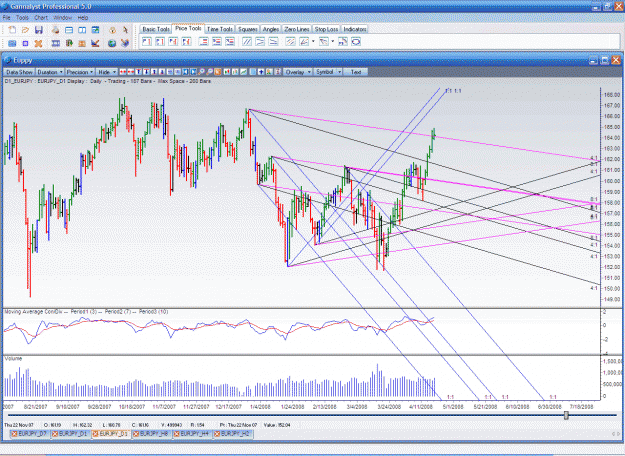This screenshot has height=456, width=625.
Task: Switch to the Time Tools tab
Action: click(220, 29)
